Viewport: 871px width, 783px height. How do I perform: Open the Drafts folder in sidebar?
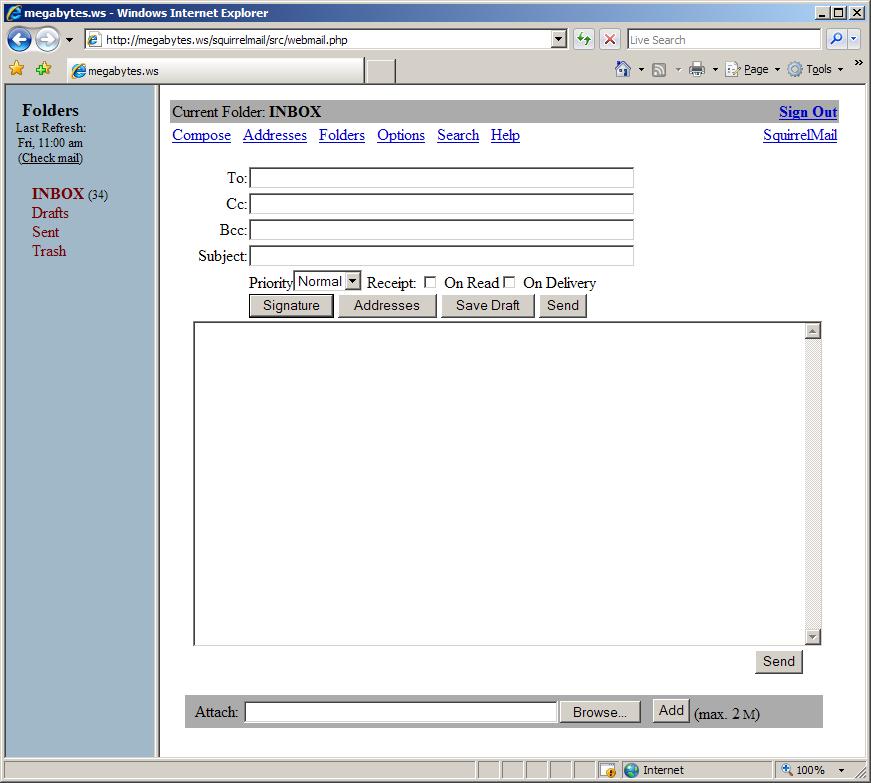(x=50, y=213)
